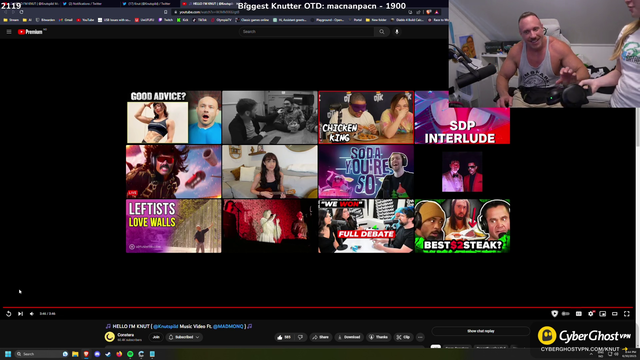The height and width of the screenshot is (360, 640).
Task: Seek using the red progress bar
Action: pos(318,307)
